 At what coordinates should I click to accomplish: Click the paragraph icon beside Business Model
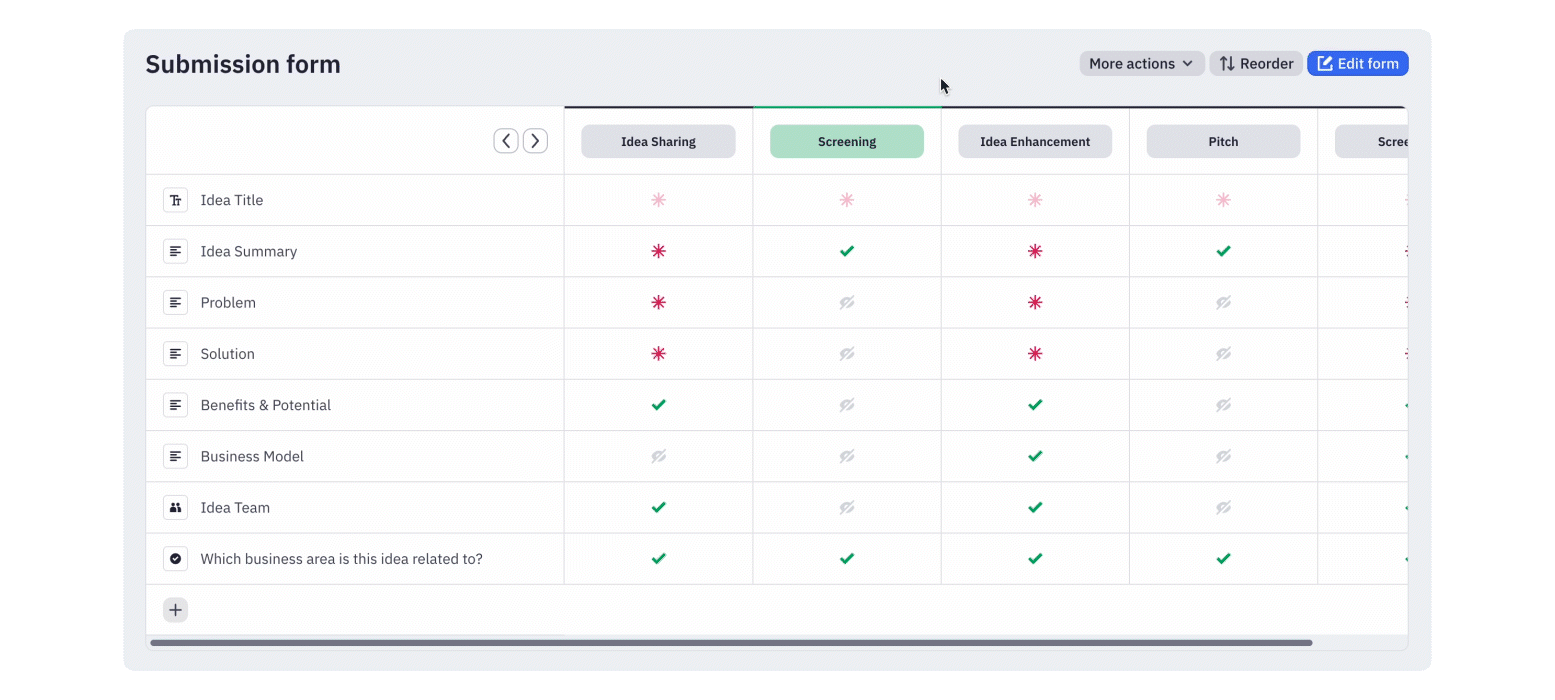(176, 456)
